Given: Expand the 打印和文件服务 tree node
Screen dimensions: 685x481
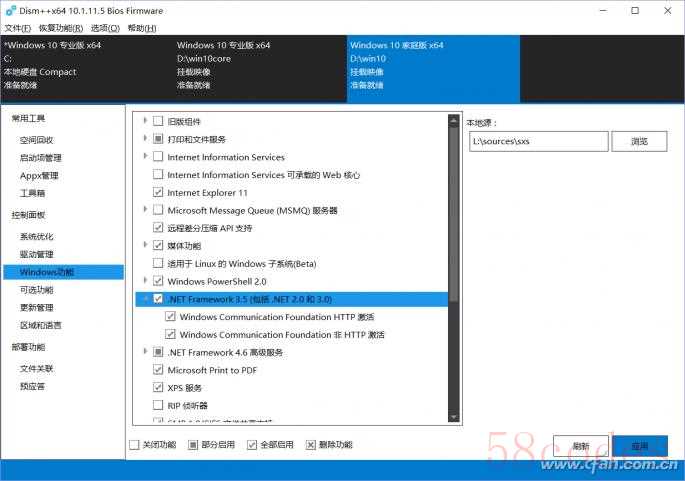Looking at the screenshot, I should pos(145,138).
